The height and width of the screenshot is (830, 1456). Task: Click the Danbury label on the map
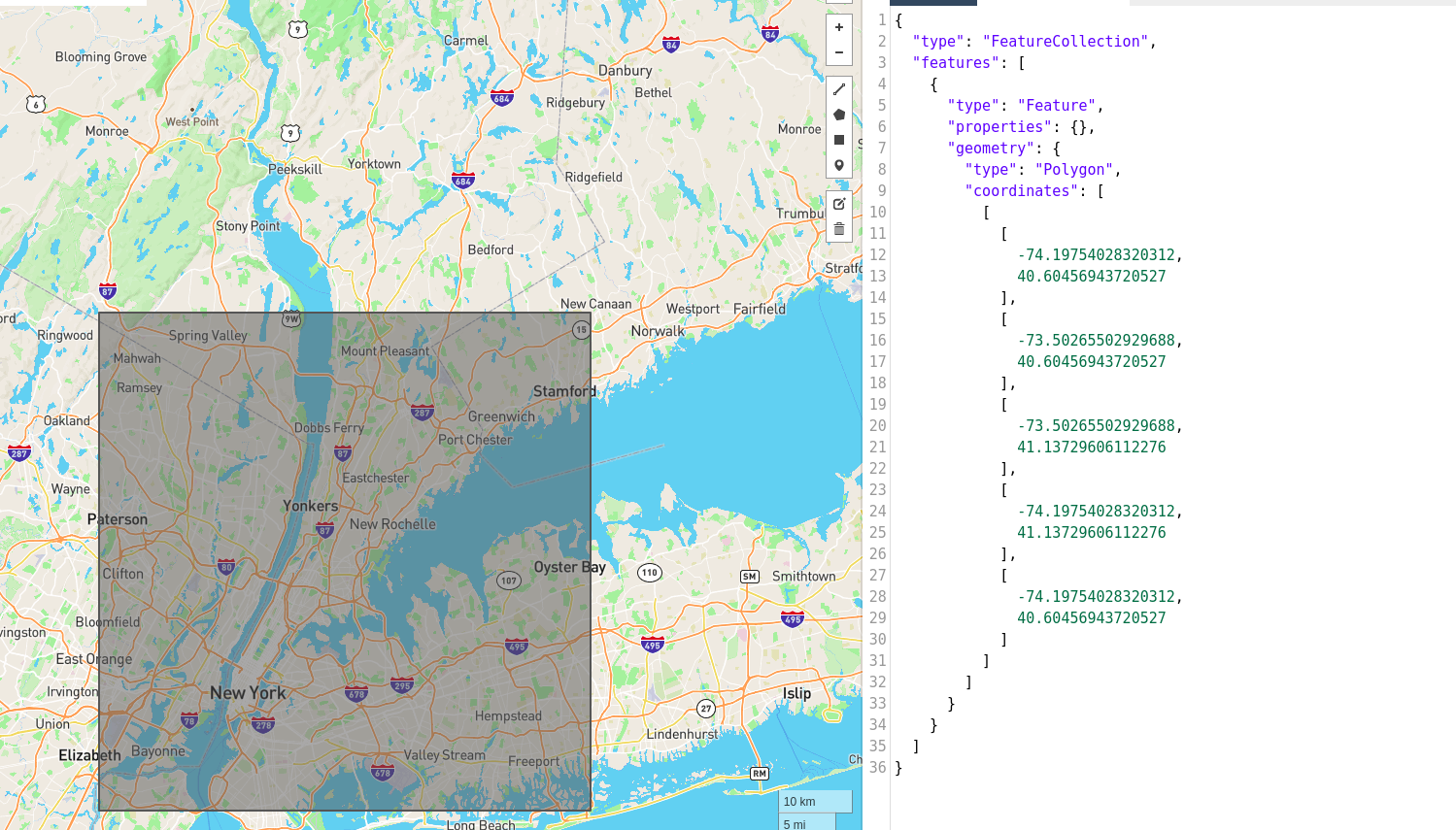(x=626, y=71)
